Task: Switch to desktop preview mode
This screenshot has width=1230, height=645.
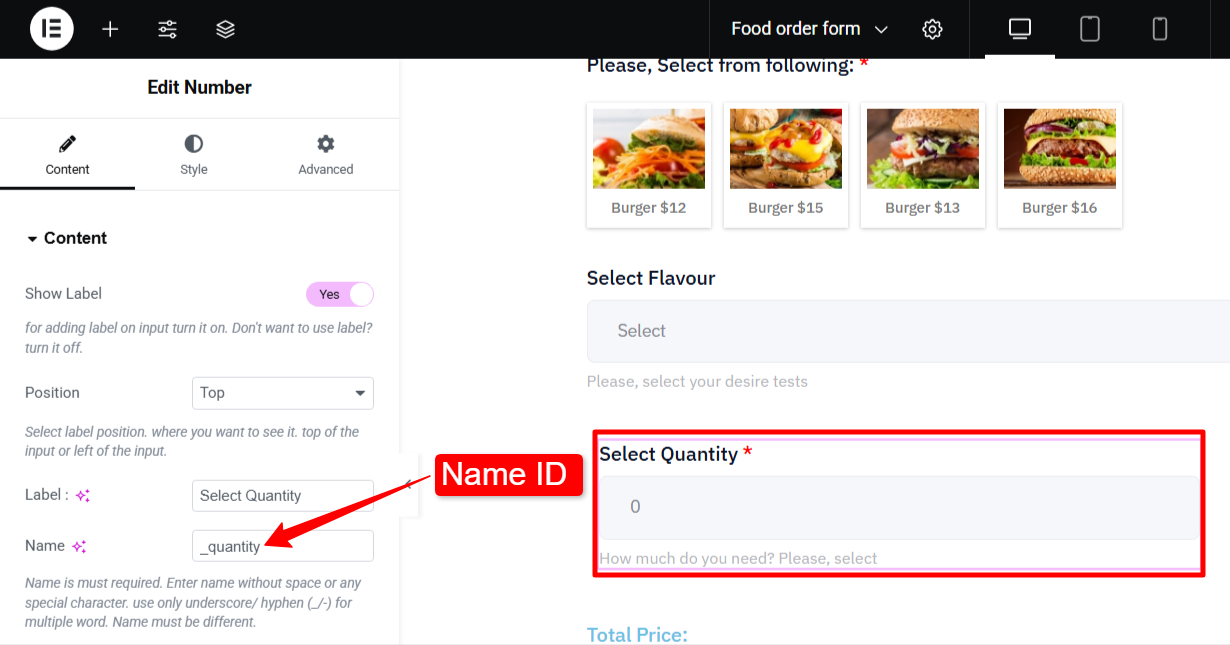Action: point(1020,29)
